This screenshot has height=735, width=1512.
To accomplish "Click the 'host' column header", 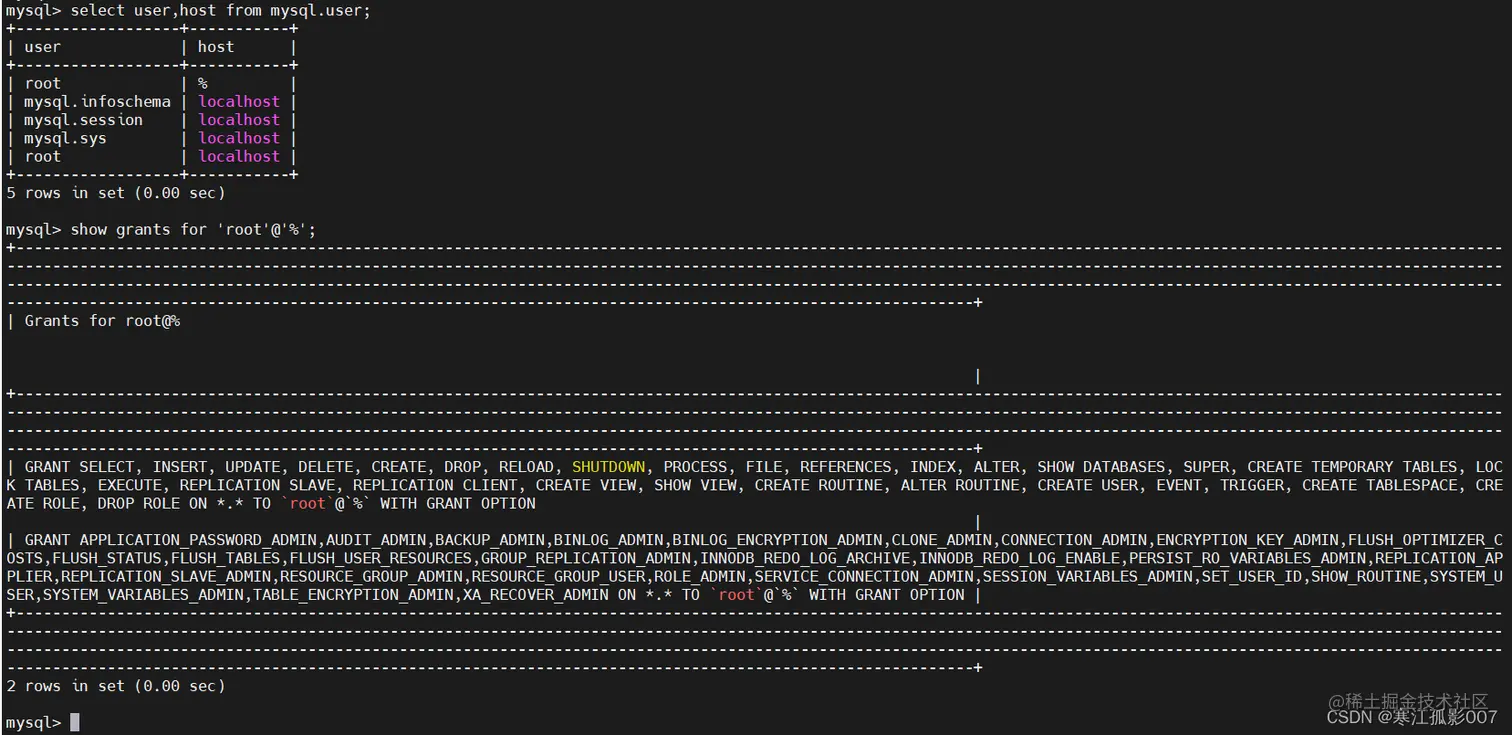I will (x=216, y=47).
